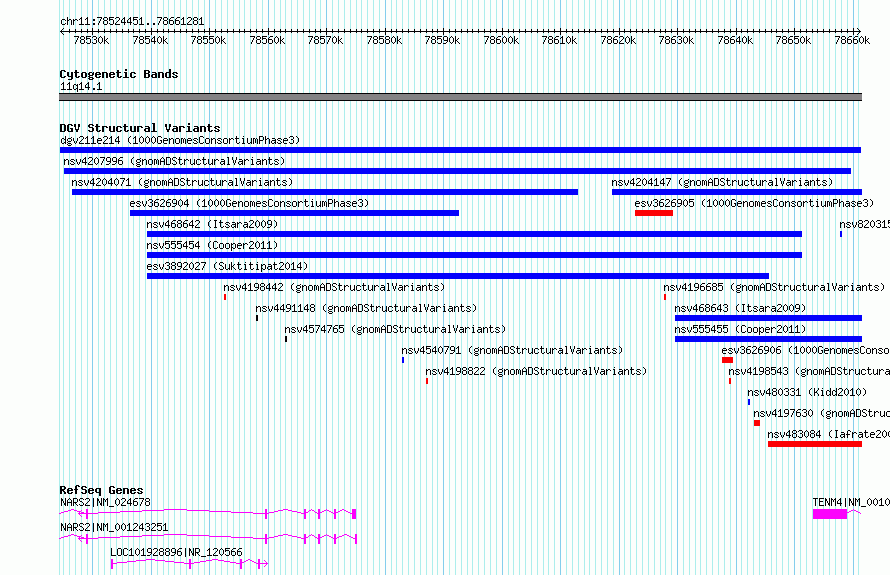Click the 78530k ruler position
The width and height of the screenshot is (890, 575).
click(x=91, y=40)
